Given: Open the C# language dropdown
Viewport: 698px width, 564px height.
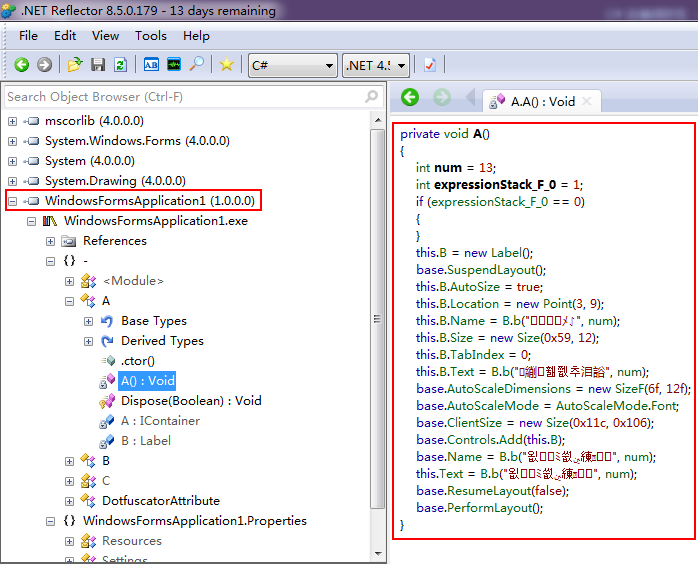Looking at the screenshot, I should [292, 65].
